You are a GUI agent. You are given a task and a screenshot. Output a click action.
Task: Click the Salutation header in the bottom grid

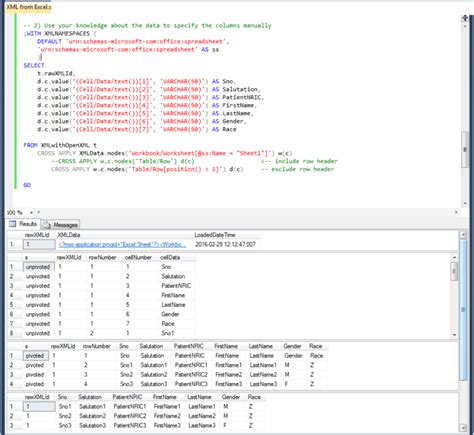click(90, 397)
